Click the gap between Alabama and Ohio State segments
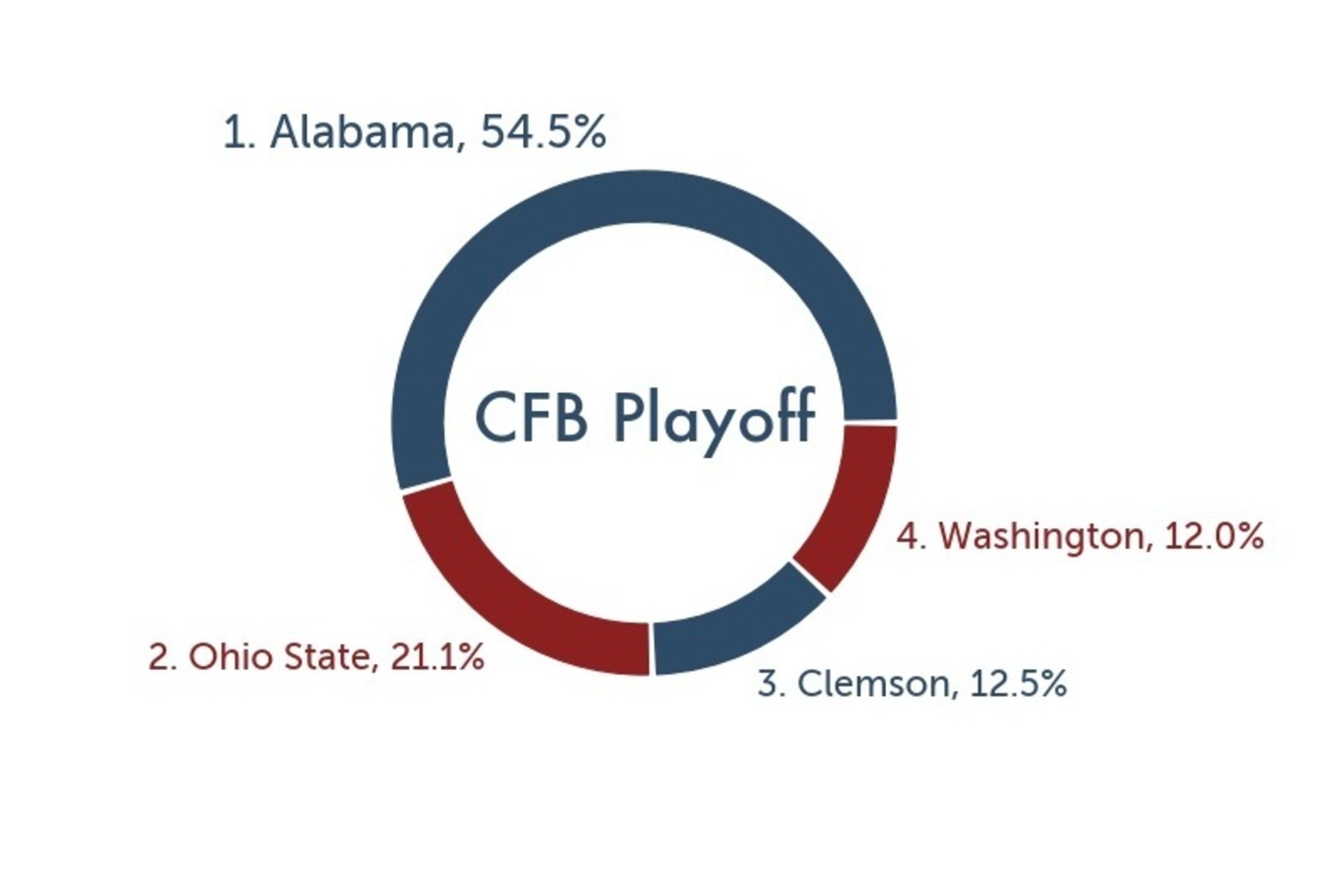1342x896 pixels. click(x=426, y=483)
